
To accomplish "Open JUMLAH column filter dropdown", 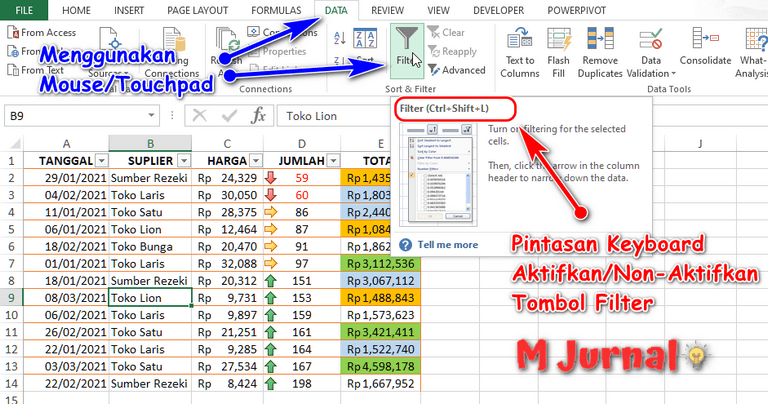I will [334, 161].
